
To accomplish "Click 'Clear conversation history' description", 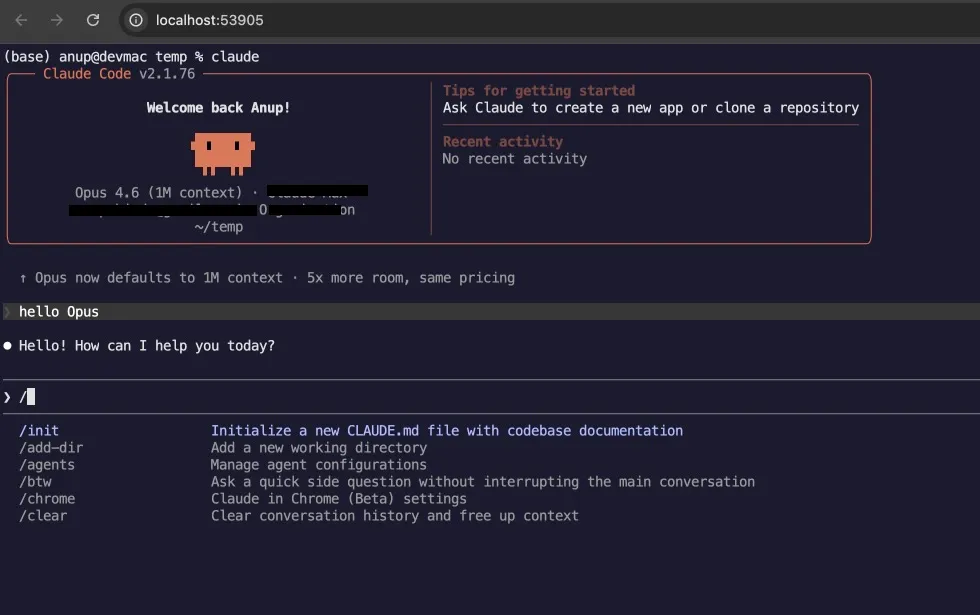I will tap(394, 516).
